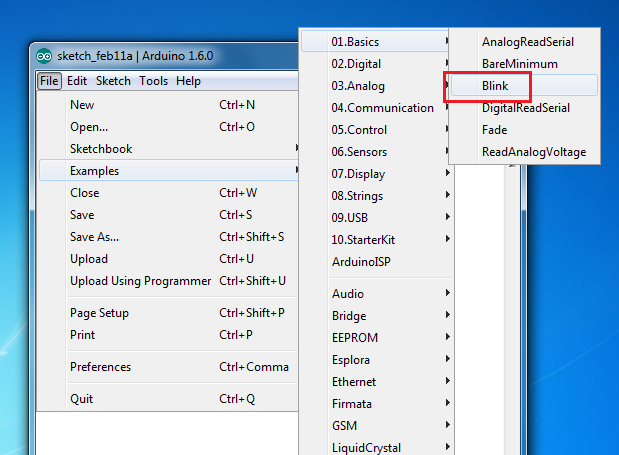Expand the Bridge library examples

(376, 316)
